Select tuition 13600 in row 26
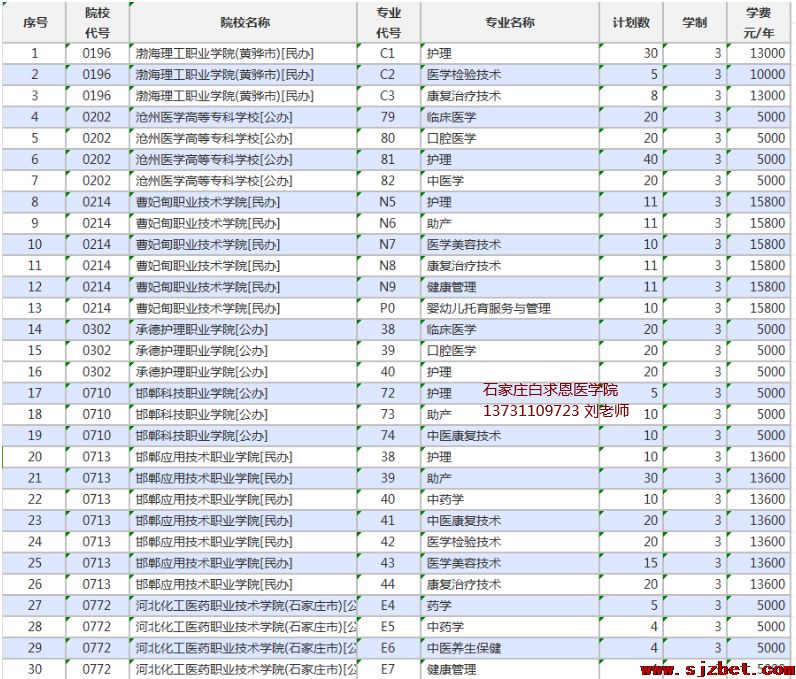Image resolution: width=796 pixels, height=679 pixels. pyautogui.click(x=758, y=585)
